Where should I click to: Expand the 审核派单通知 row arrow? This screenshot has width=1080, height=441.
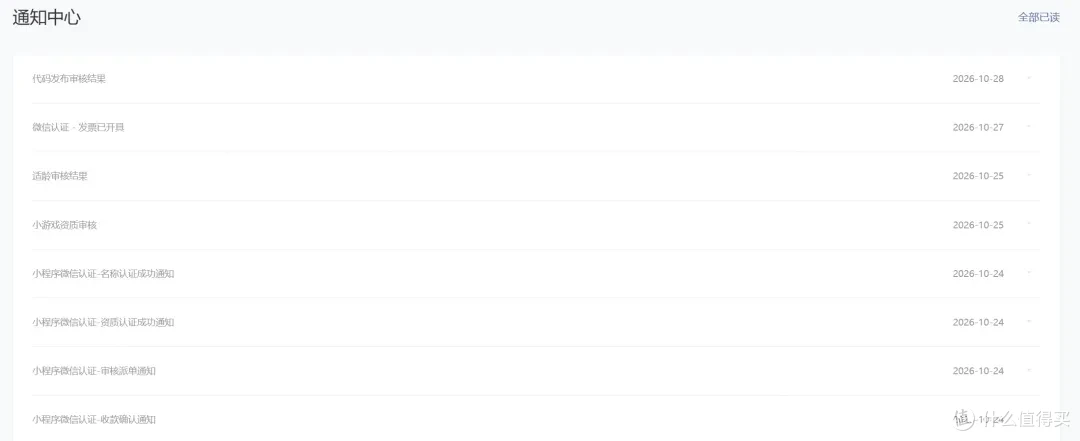pos(1029,369)
